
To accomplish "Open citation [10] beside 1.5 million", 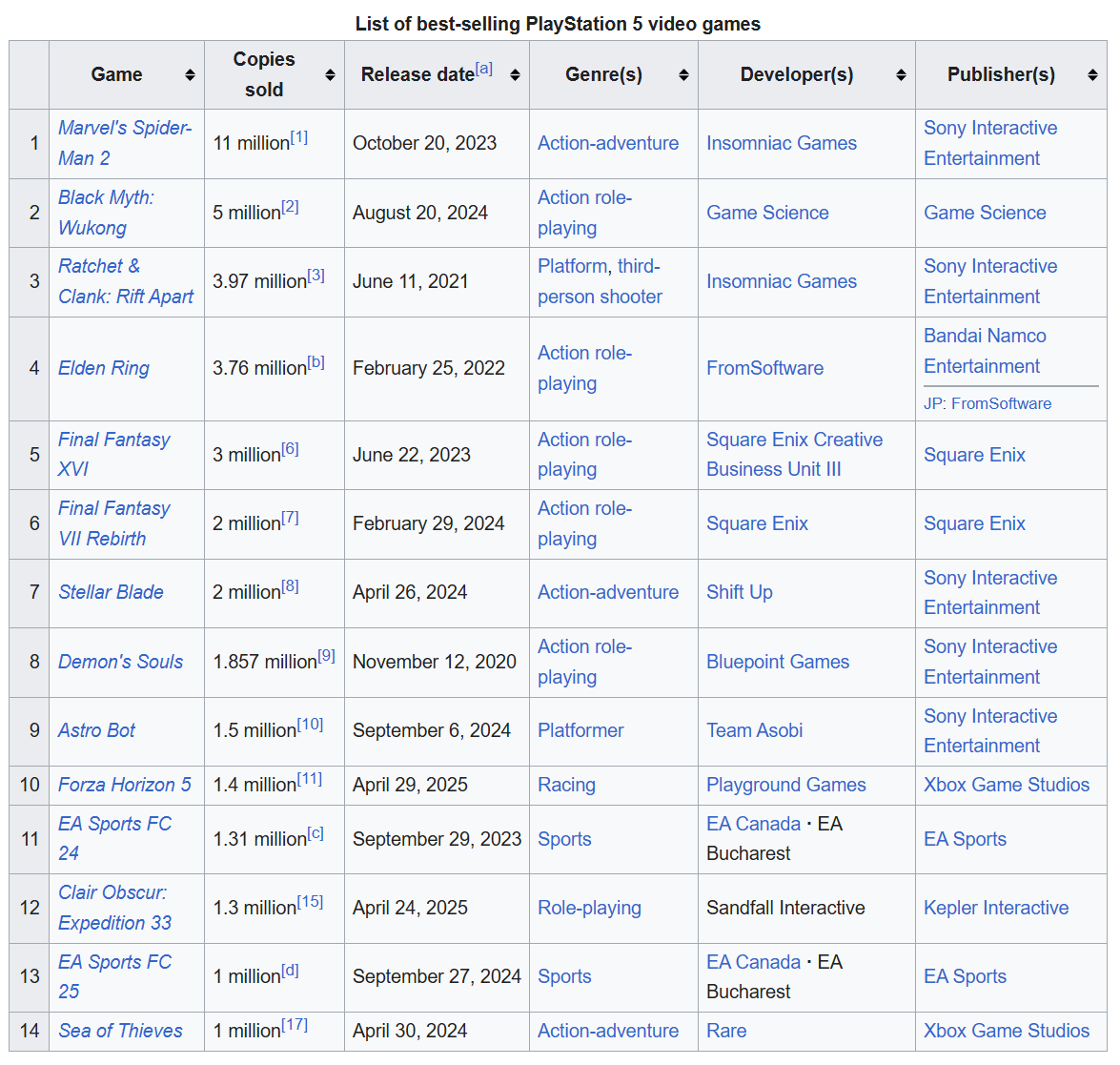I will (310, 725).
